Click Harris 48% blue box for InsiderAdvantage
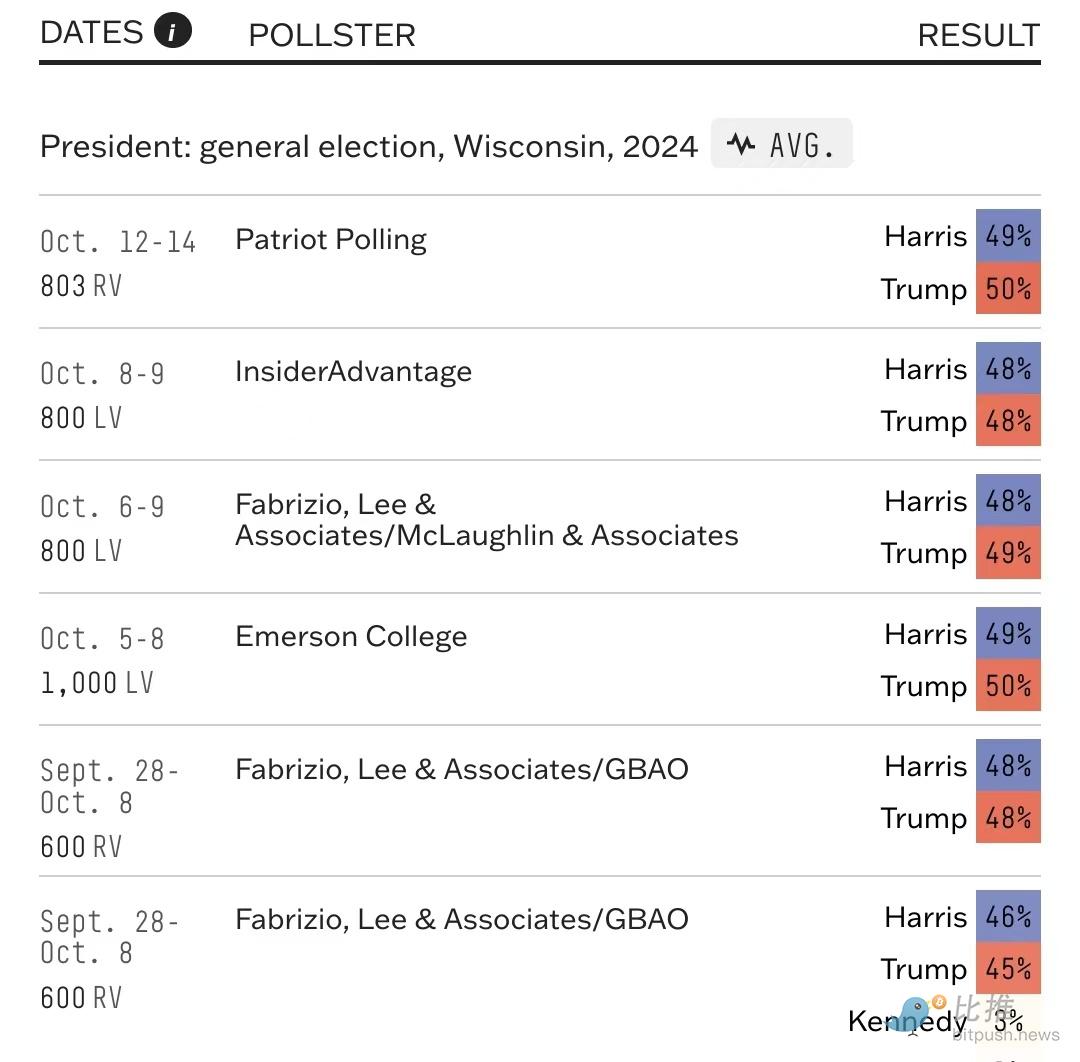This screenshot has height=1062, width=1080. tap(1008, 369)
